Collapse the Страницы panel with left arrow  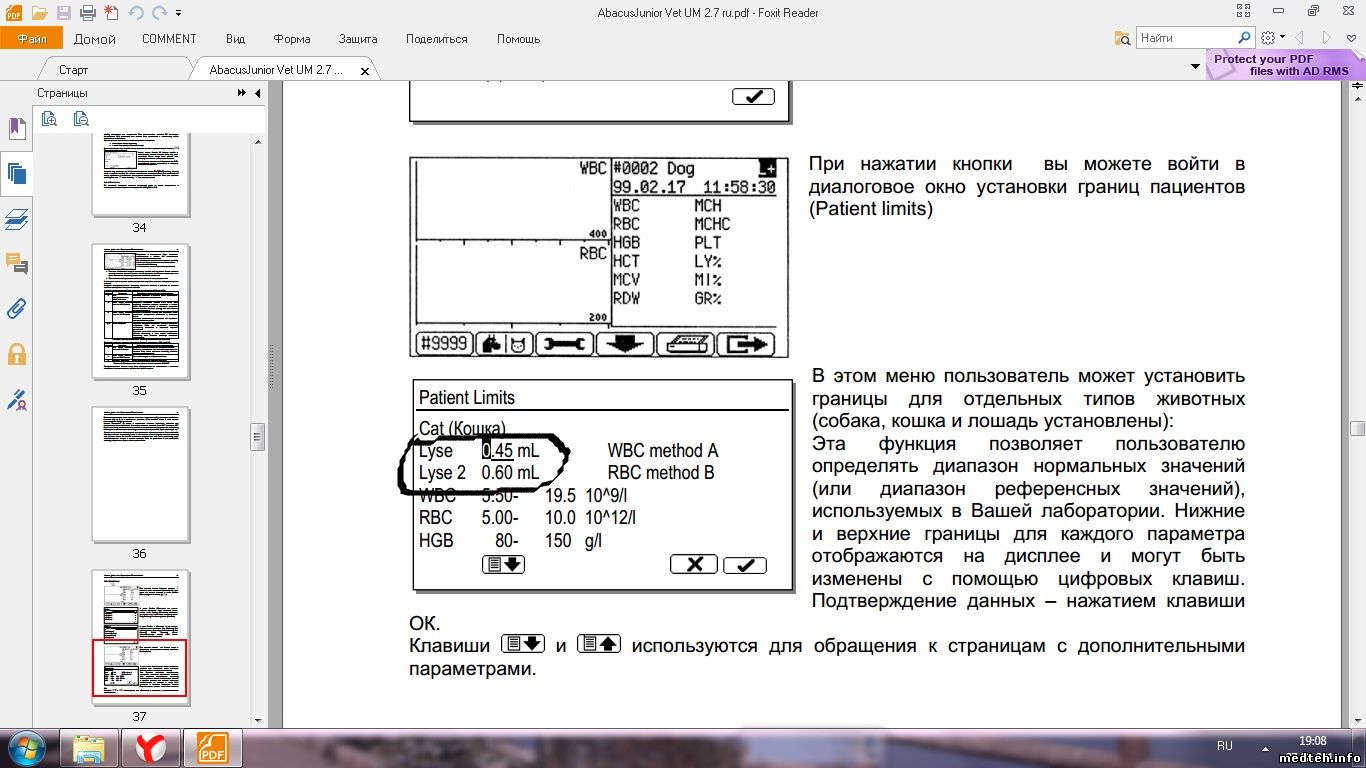coord(258,93)
